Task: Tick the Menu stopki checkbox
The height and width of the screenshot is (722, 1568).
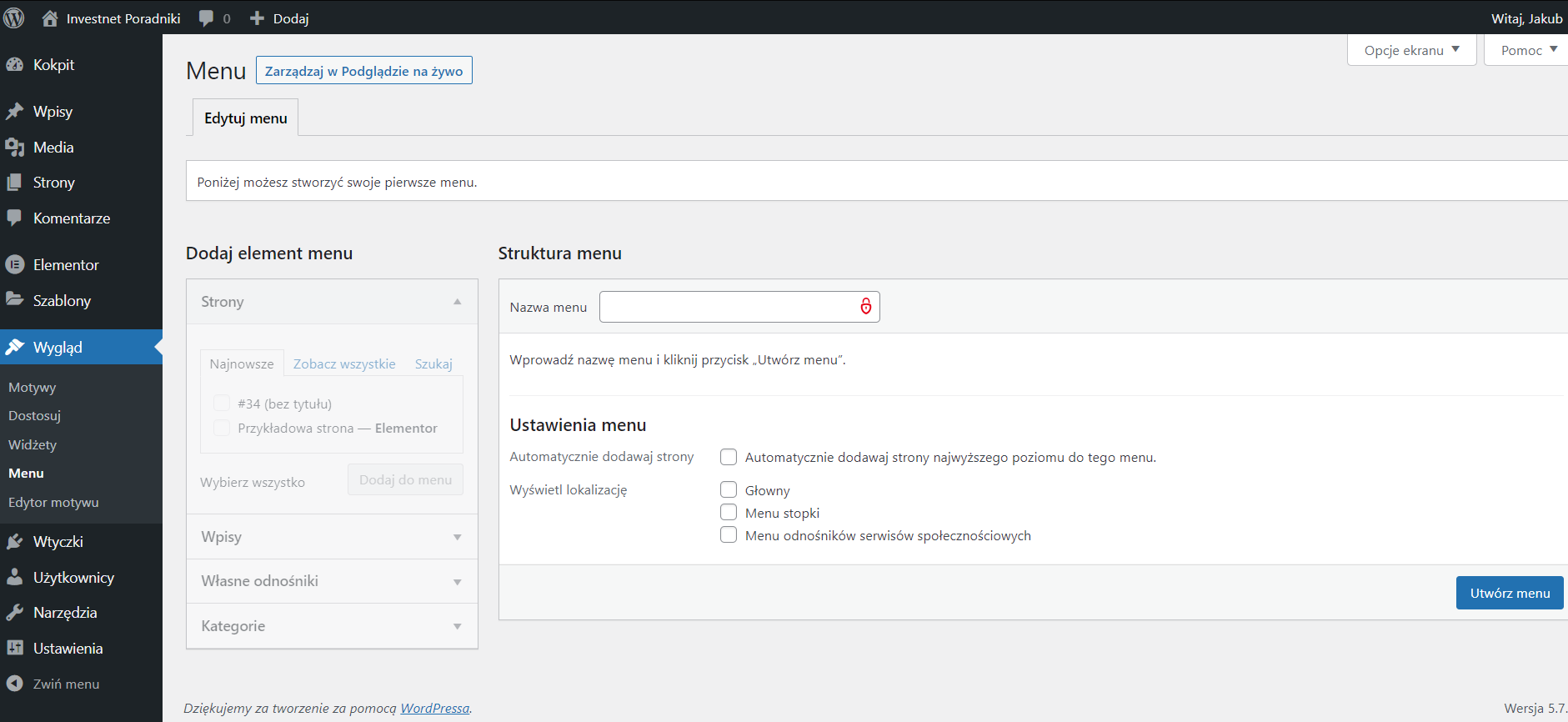Action: (729, 512)
